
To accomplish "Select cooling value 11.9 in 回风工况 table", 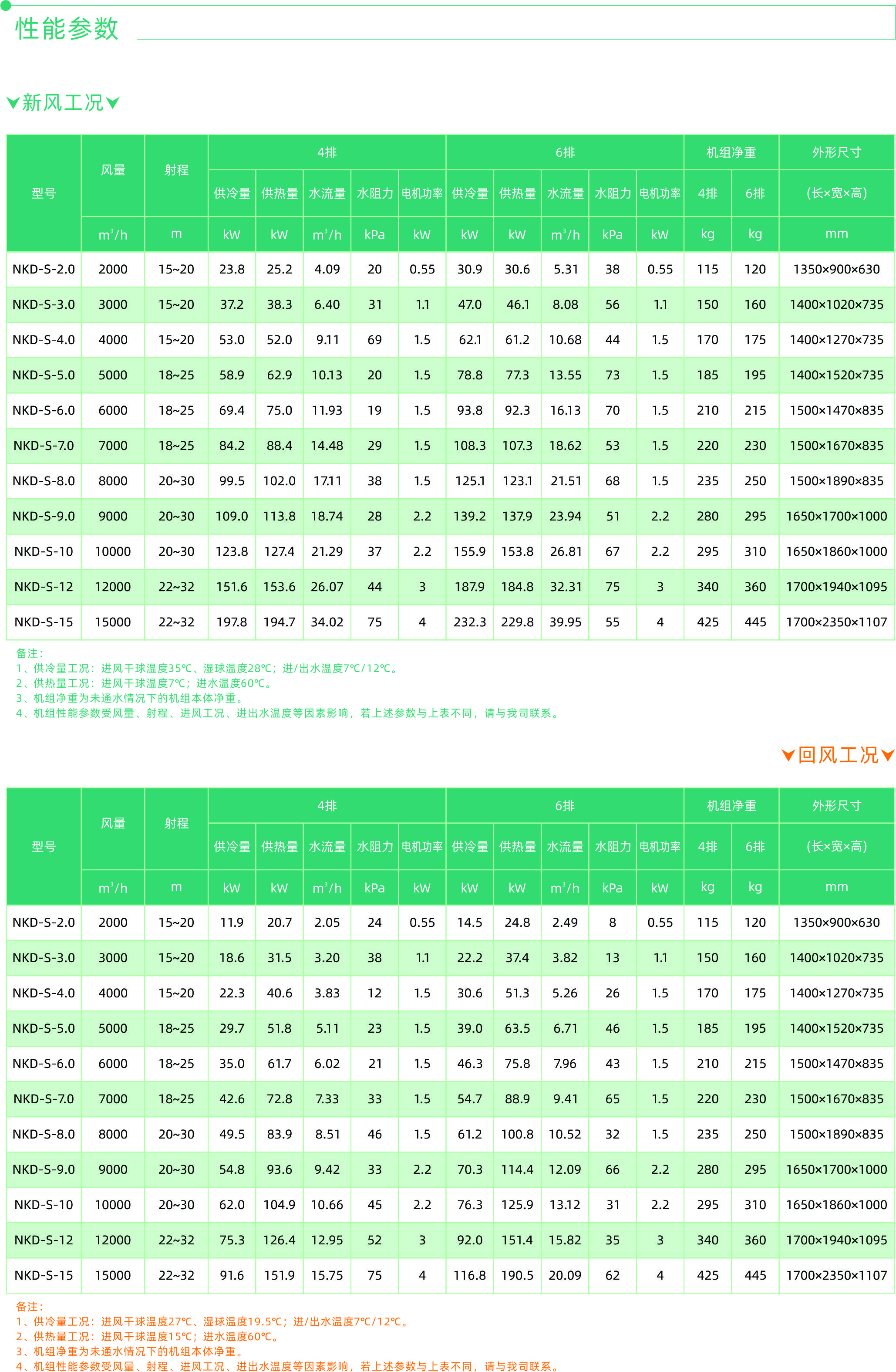I will coord(232,923).
